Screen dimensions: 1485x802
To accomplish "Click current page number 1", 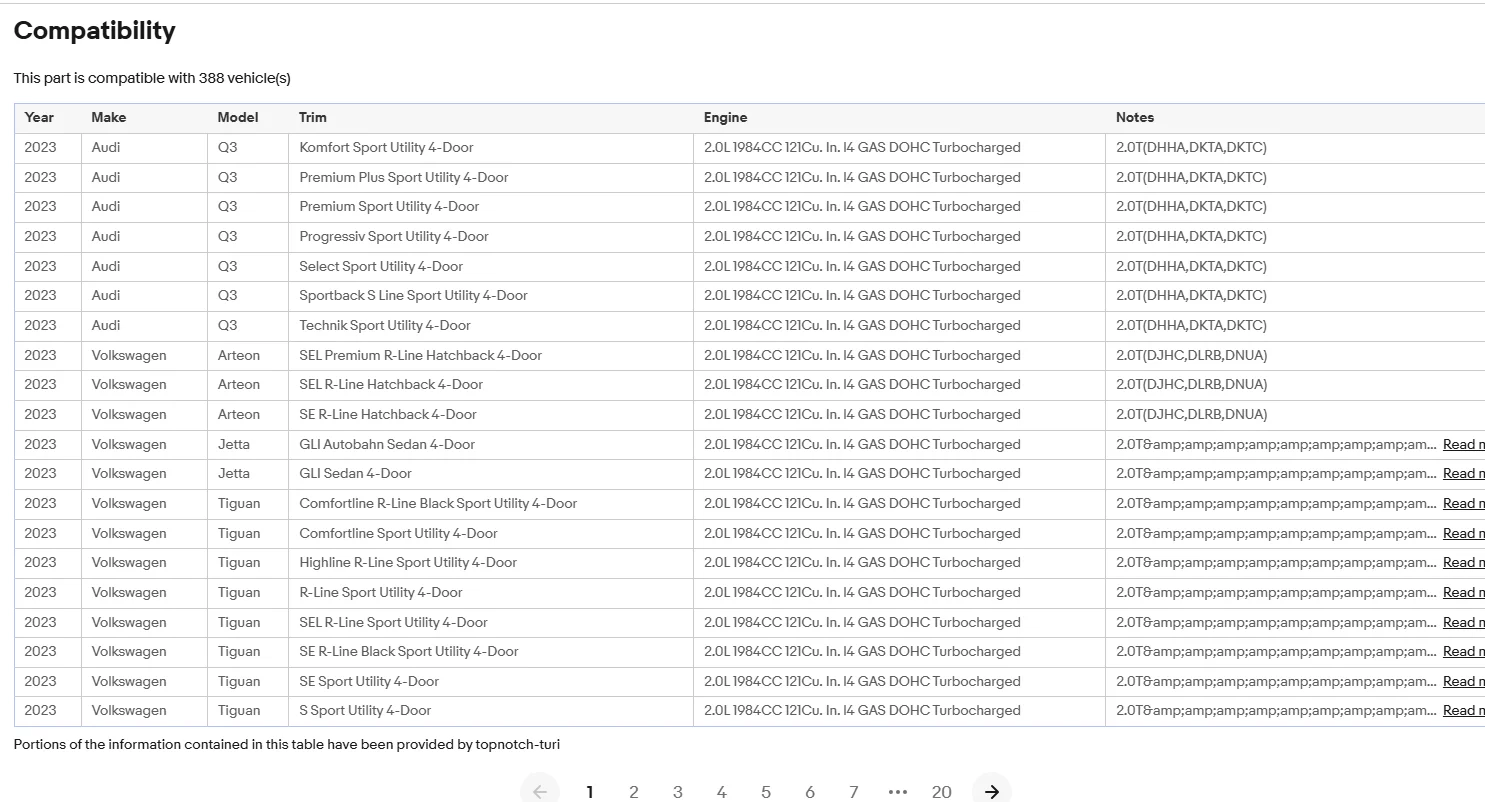I will pyautogui.click(x=590, y=792).
